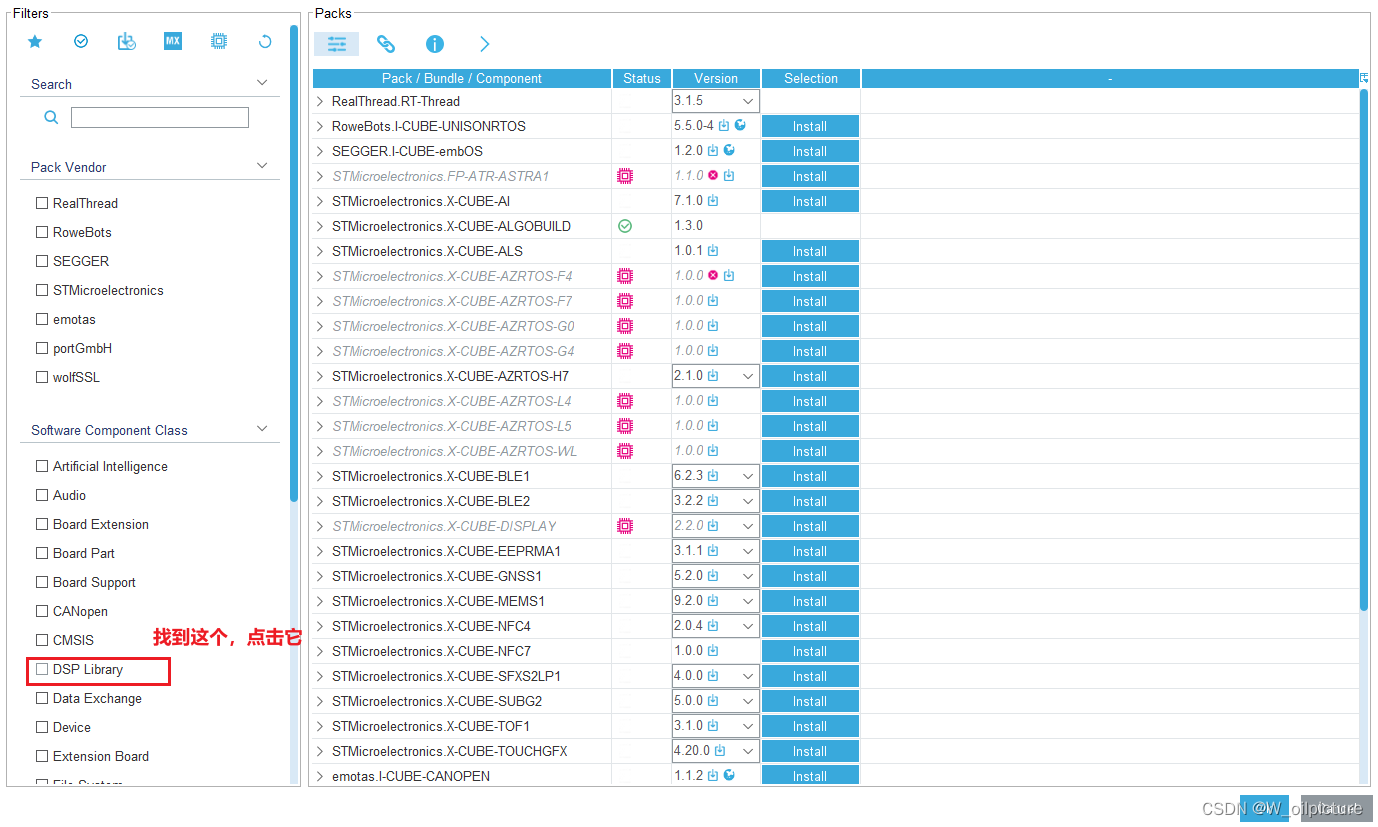The width and height of the screenshot is (1378, 827).
Task: Click the Status column header
Action: pos(642,78)
